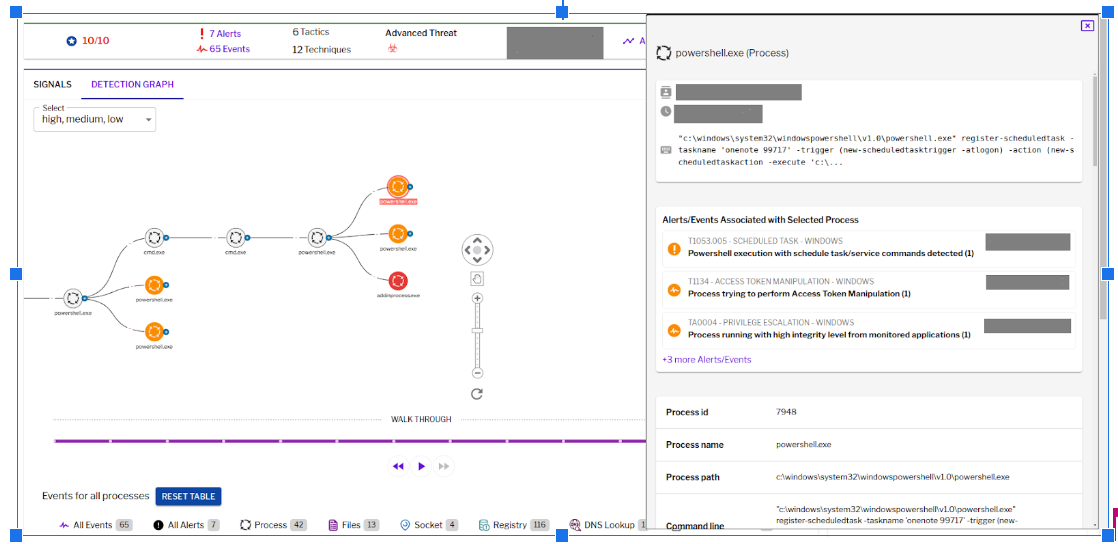Screen dimensions: 1118x544
Task: Open the high integrity level process event row
Action: (868, 331)
